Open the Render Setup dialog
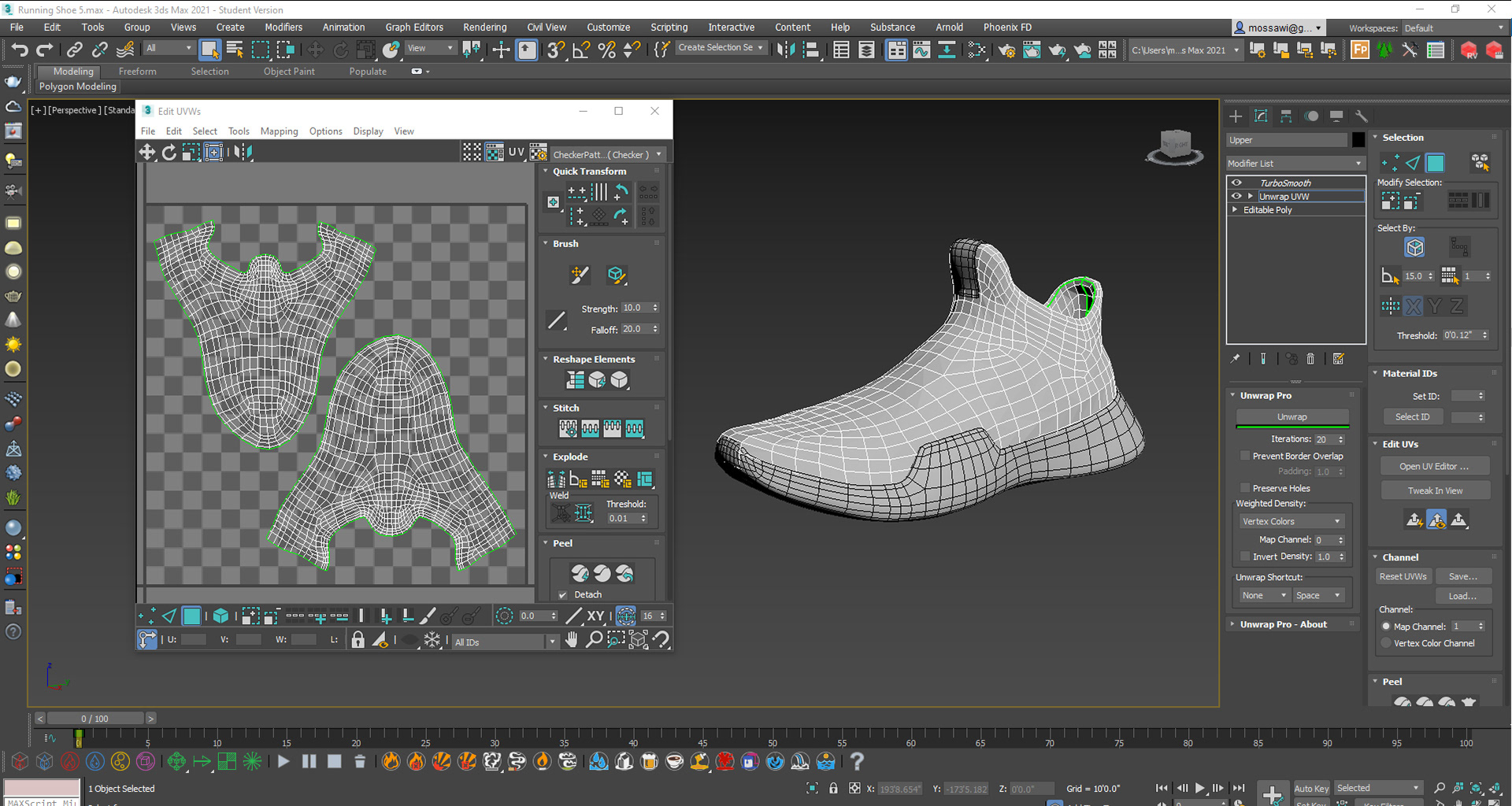The width and height of the screenshot is (1512, 806). [x=1006, y=50]
